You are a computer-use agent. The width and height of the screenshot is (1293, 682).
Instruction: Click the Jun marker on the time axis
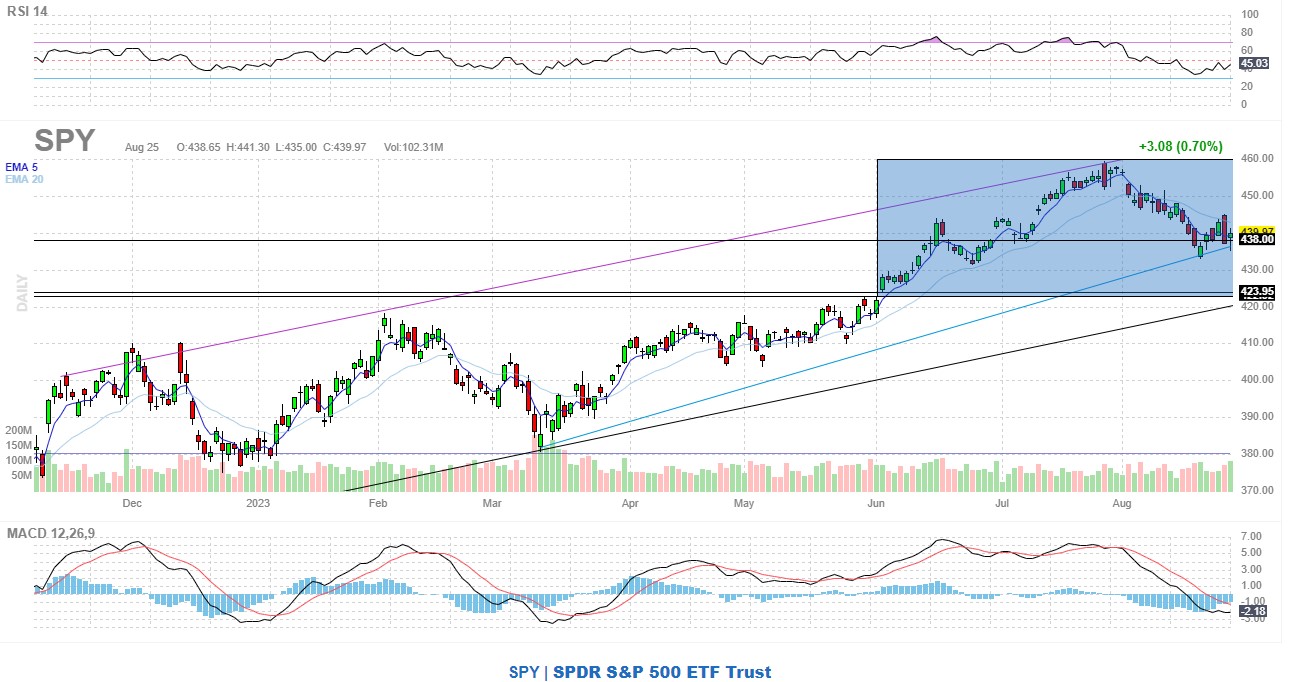pos(876,505)
